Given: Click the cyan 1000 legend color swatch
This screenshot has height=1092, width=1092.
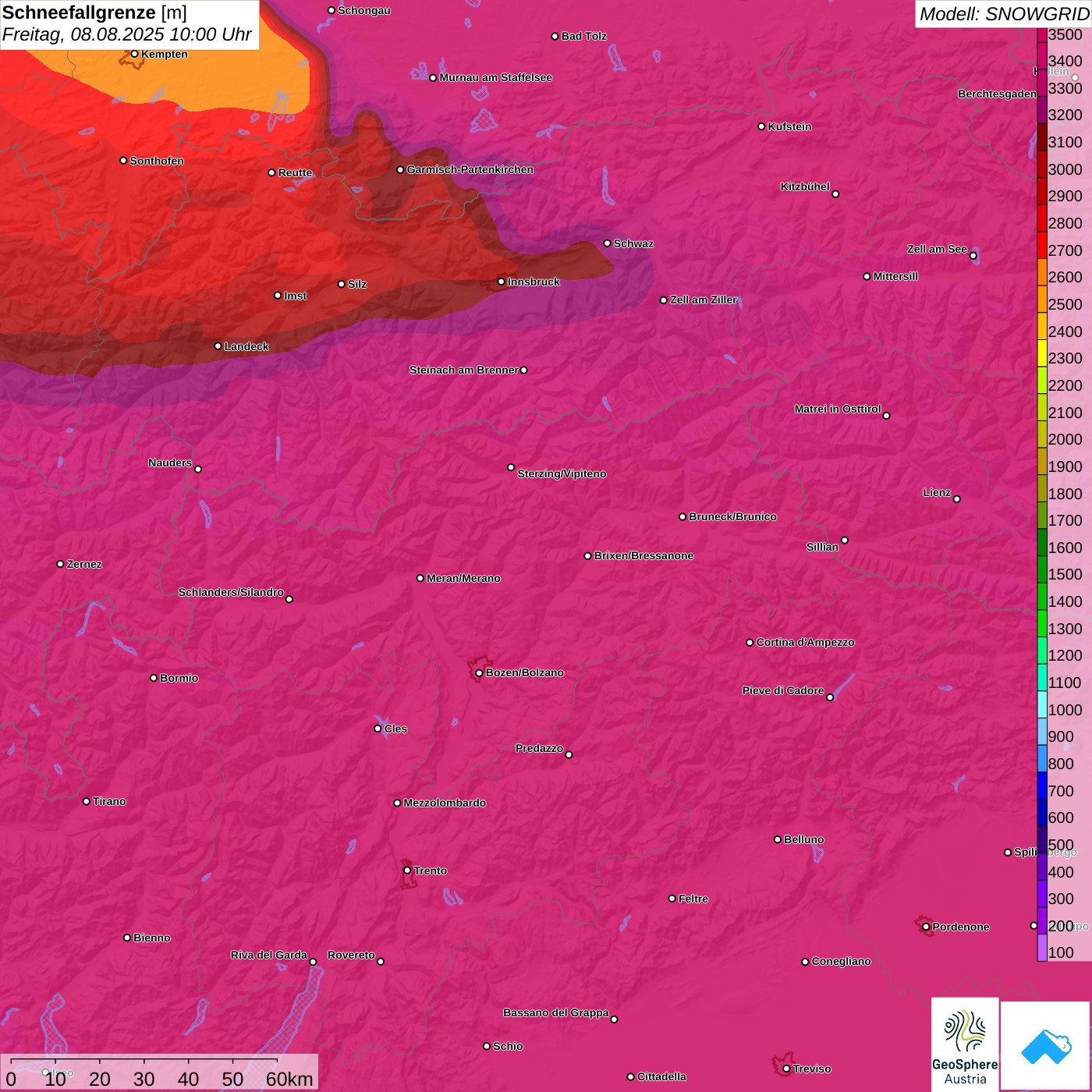Looking at the screenshot, I should coord(1042,705).
